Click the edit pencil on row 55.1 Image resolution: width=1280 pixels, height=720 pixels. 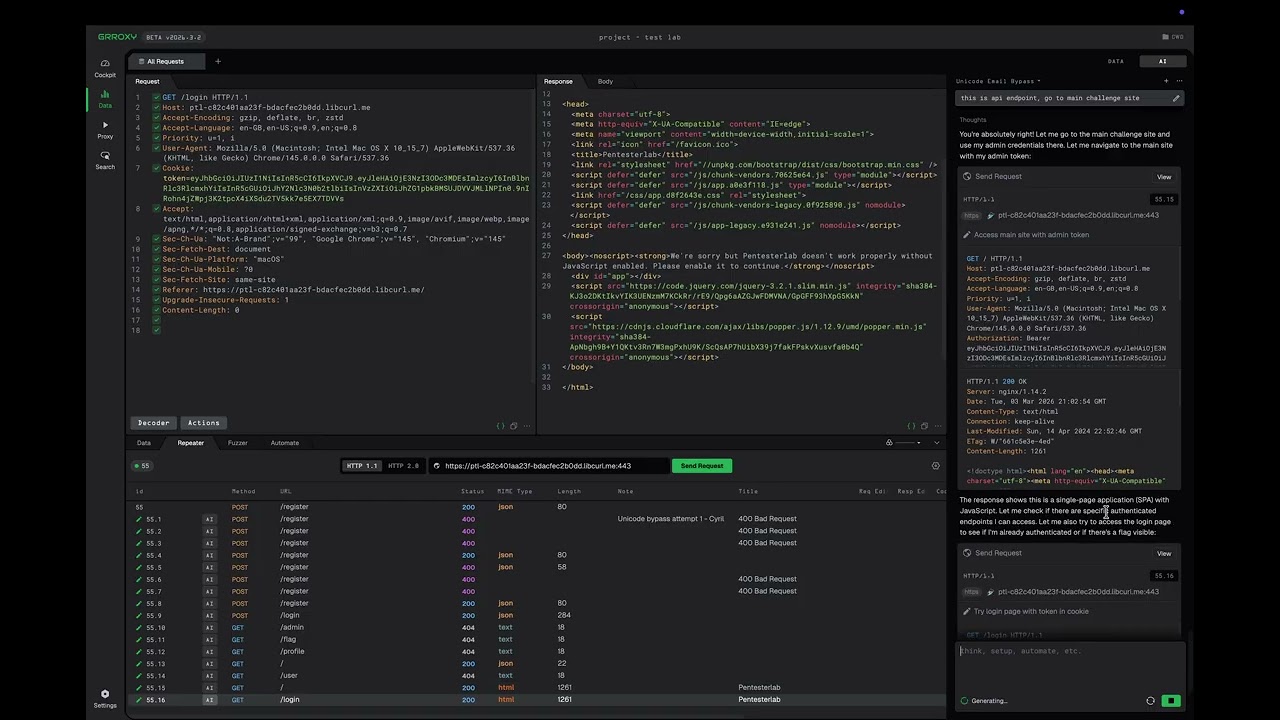139,519
